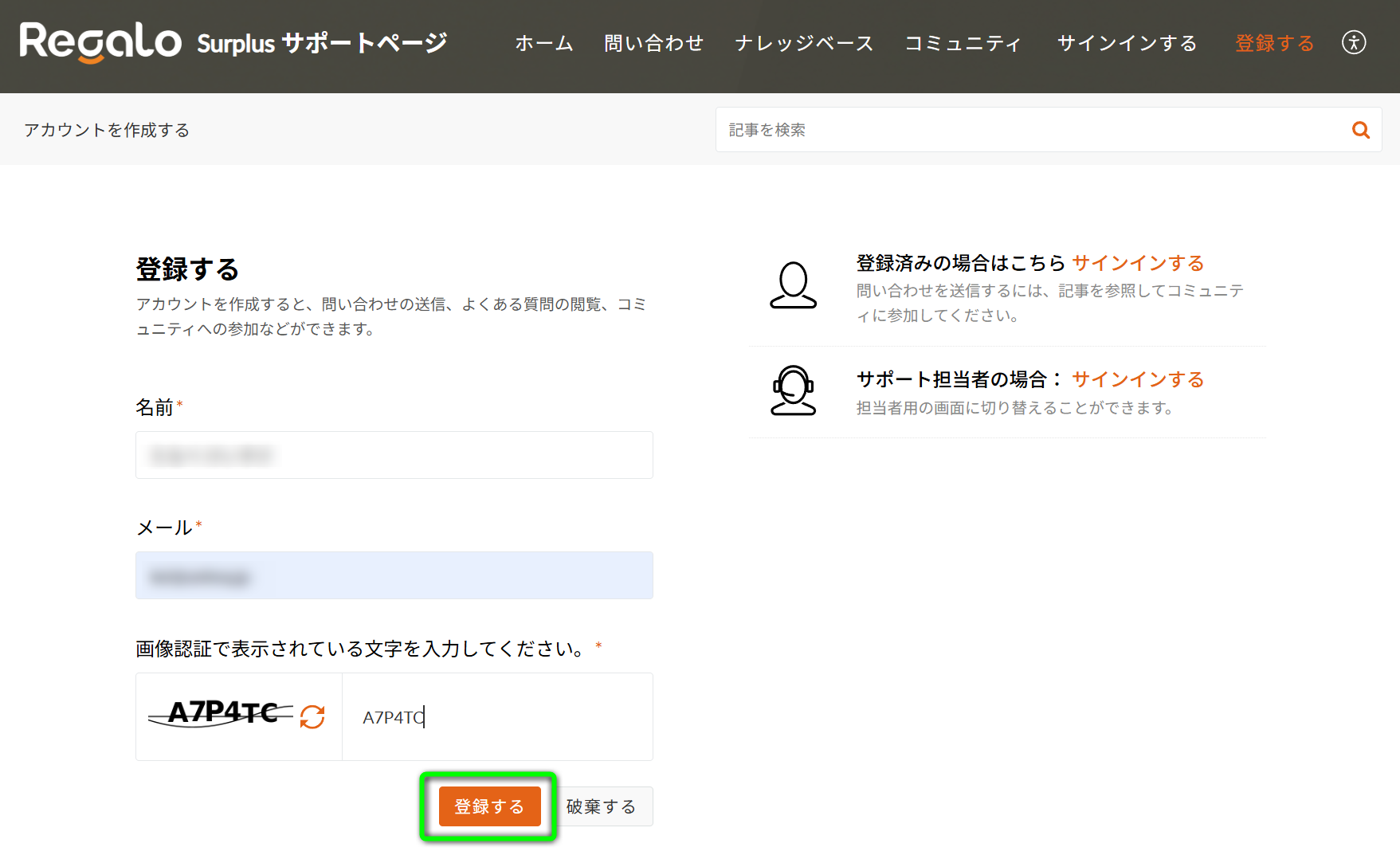
Task: Click the Regalo logo
Action: tap(100, 42)
